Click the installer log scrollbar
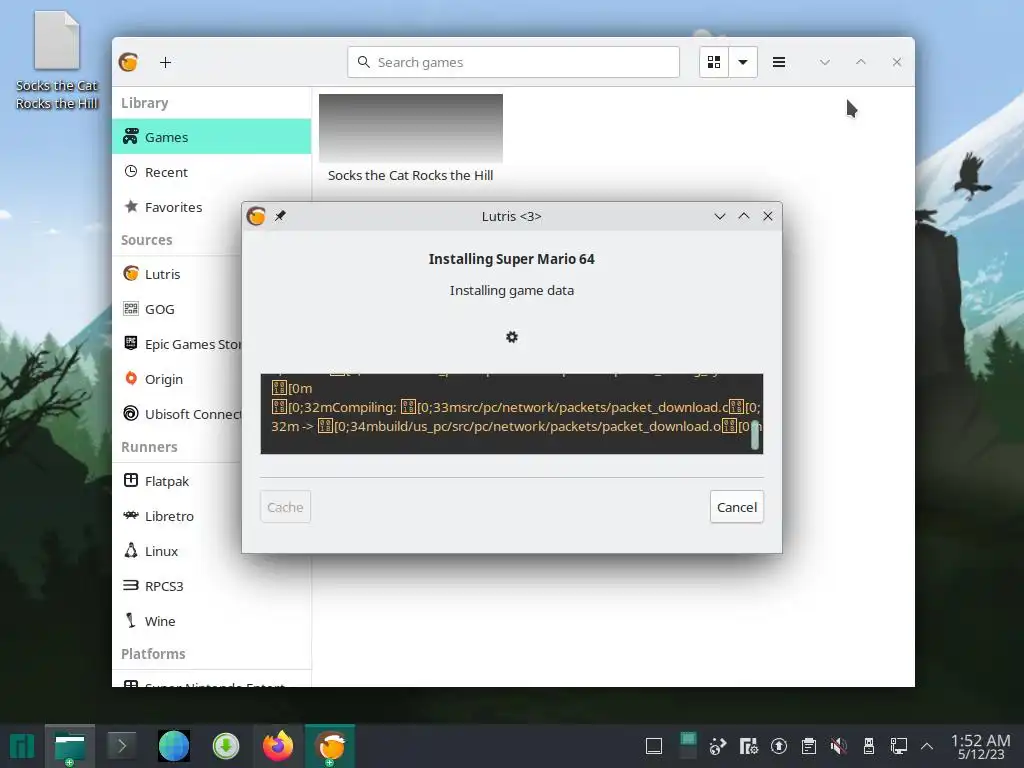 755,435
